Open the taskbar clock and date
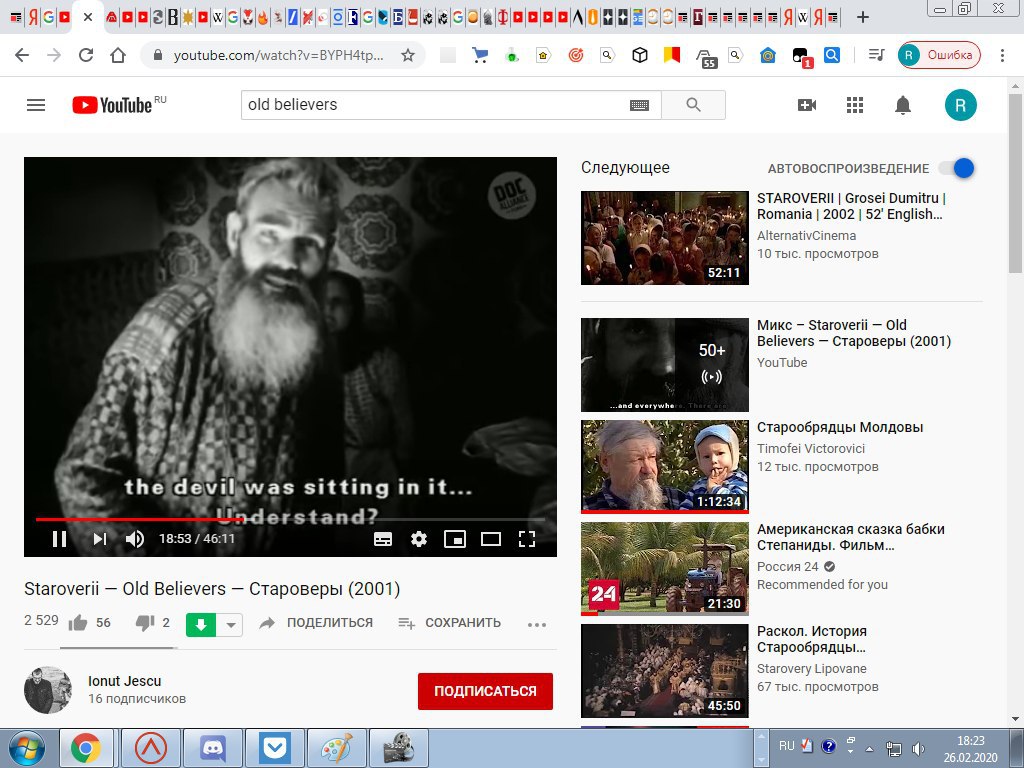 coord(970,748)
